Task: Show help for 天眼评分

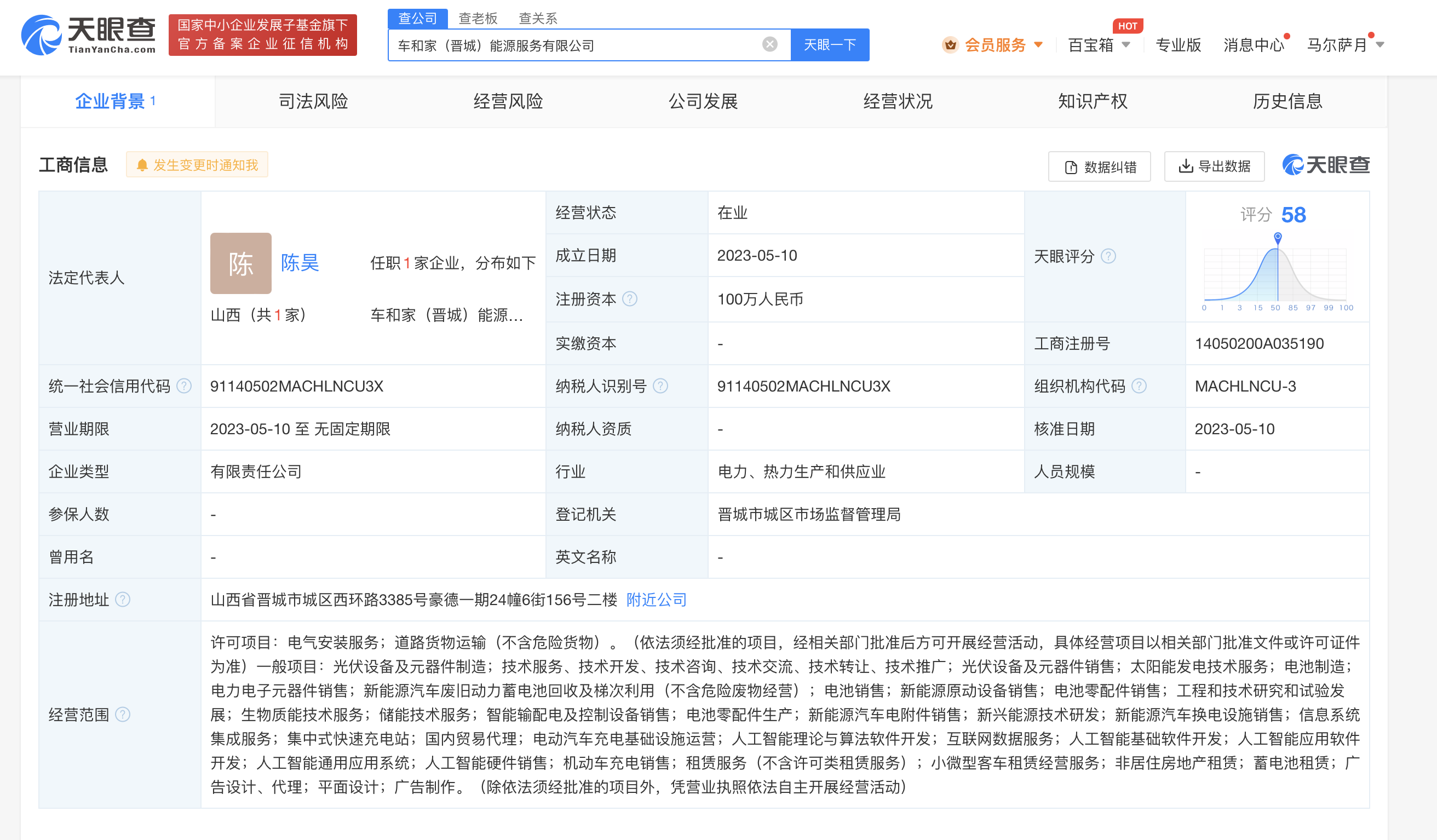Action: coord(1108,256)
